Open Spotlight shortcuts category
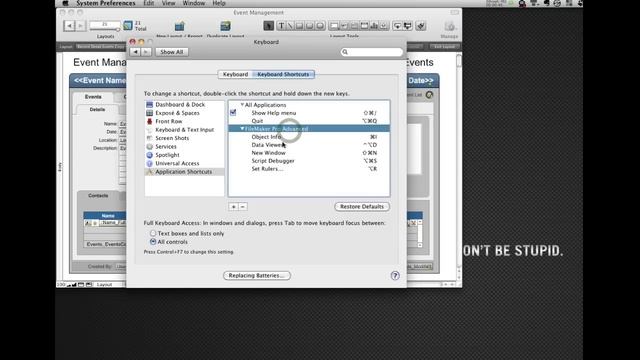 [x=184, y=155]
